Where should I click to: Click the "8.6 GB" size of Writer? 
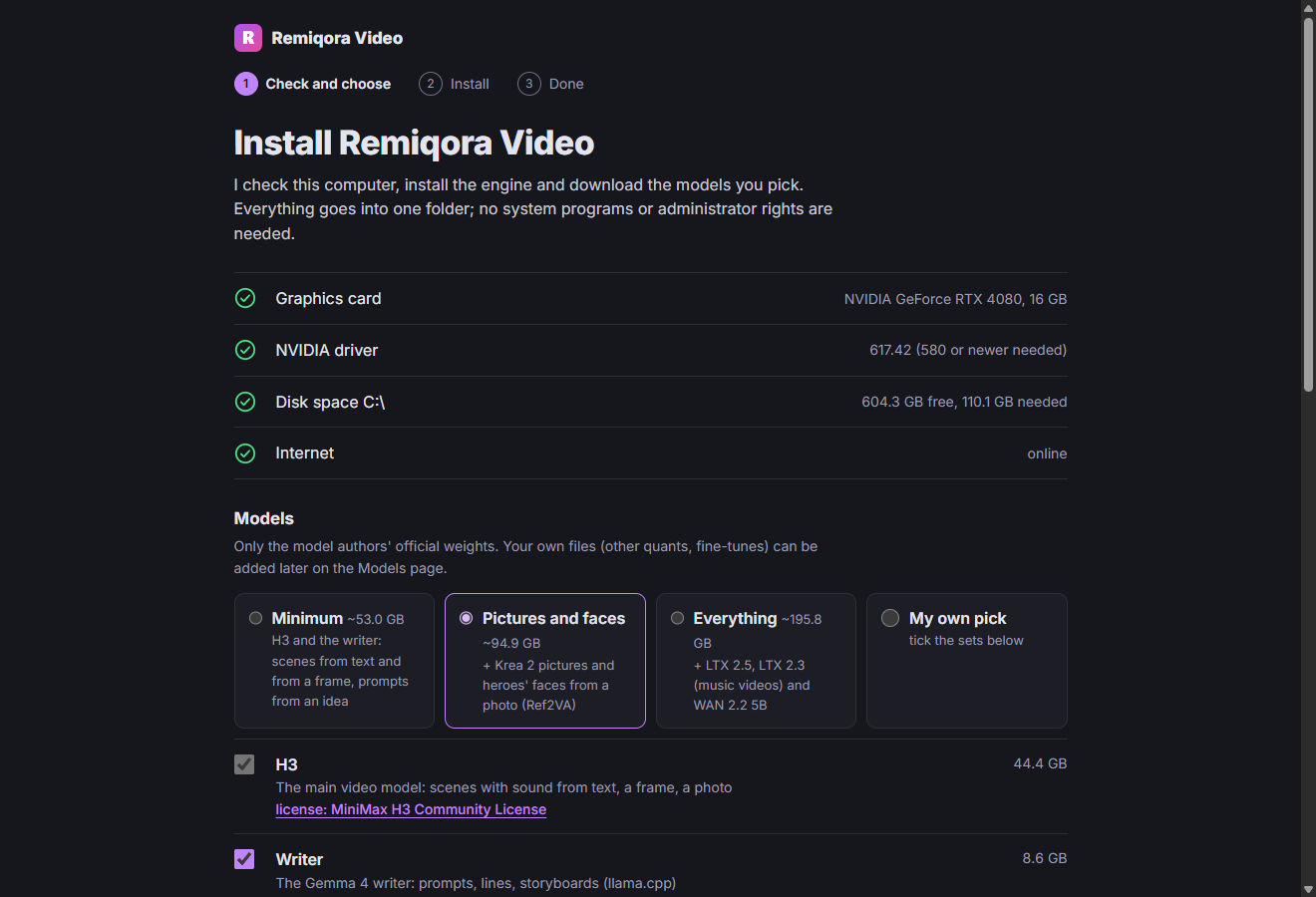pos(1045,858)
